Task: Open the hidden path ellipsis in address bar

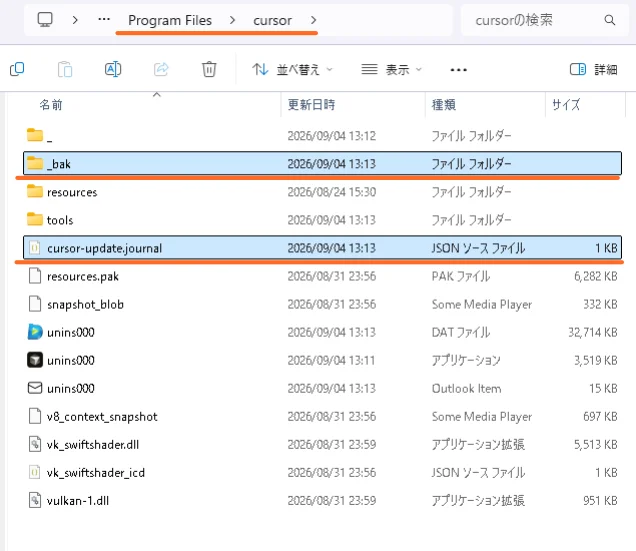Action: (x=104, y=19)
